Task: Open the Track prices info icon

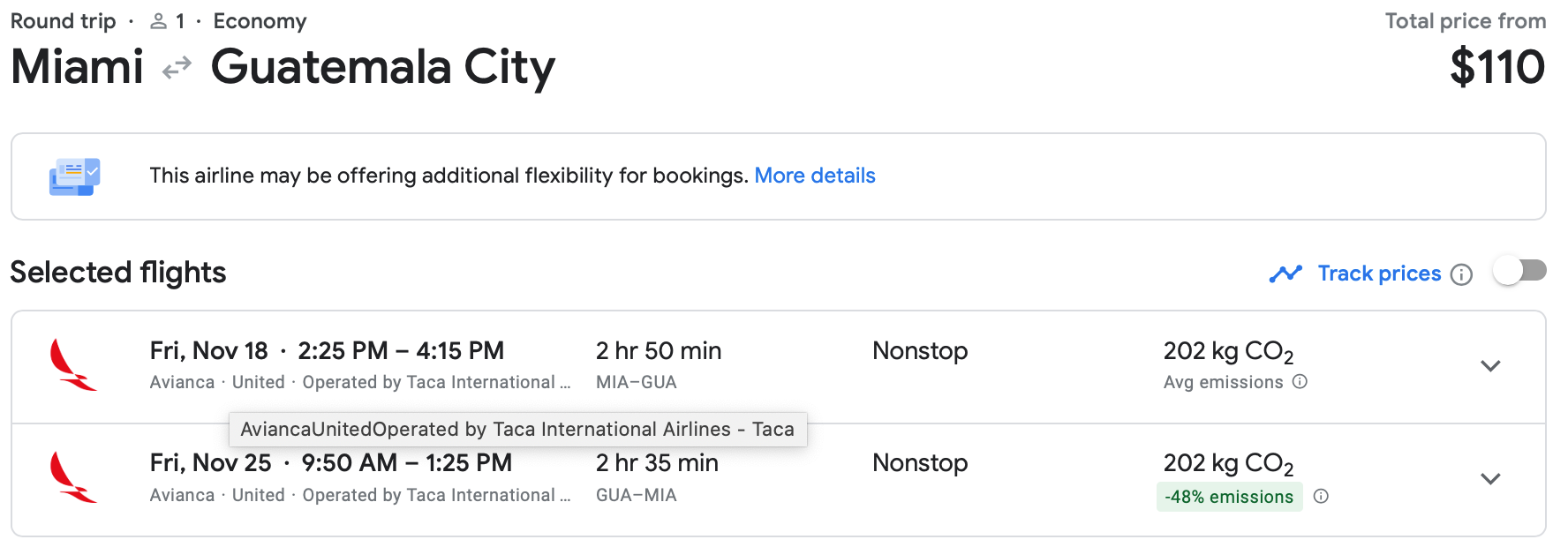Action: click(x=1462, y=274)
